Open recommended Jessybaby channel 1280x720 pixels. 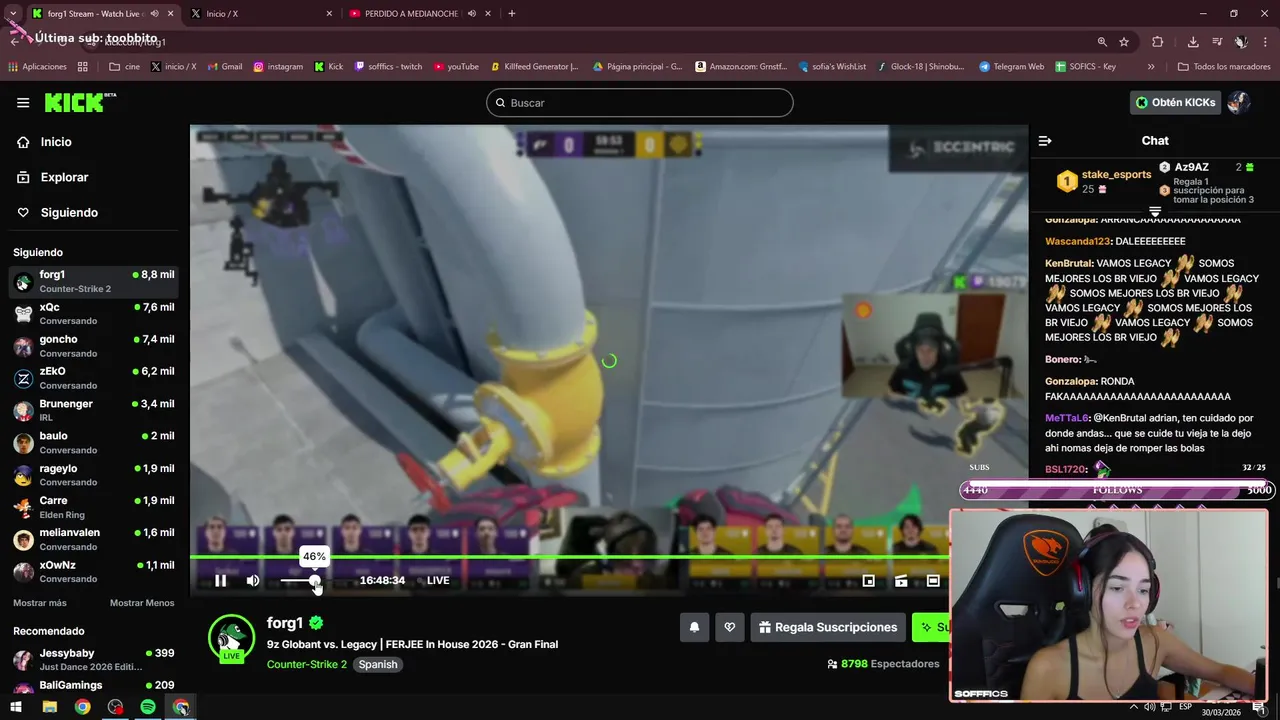click(x=94, y=660)
